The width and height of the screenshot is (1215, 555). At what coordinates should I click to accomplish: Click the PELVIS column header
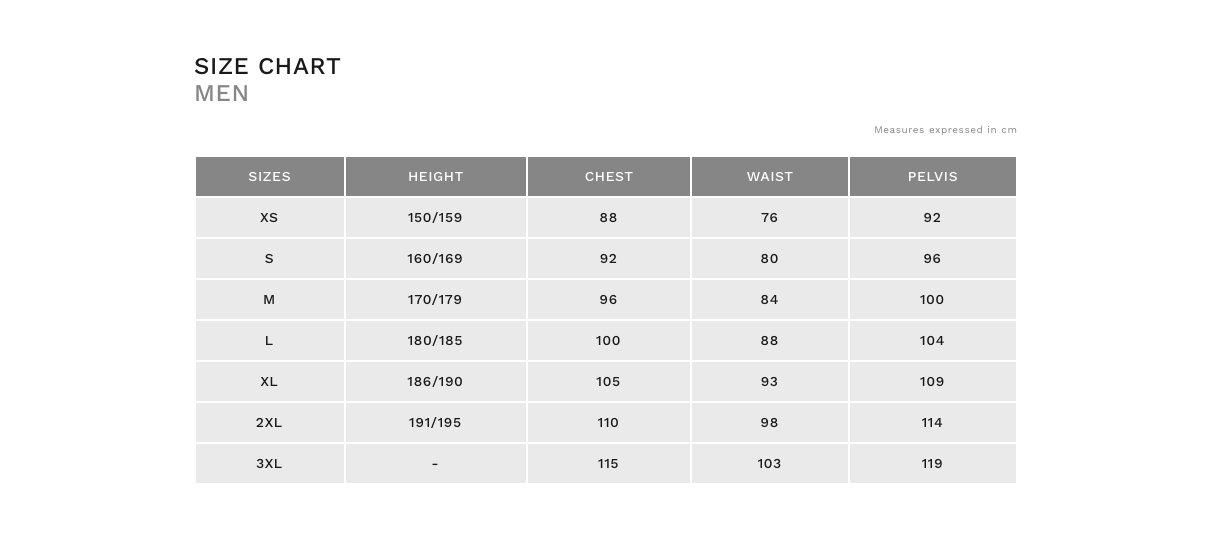click(x=933, y=176)
